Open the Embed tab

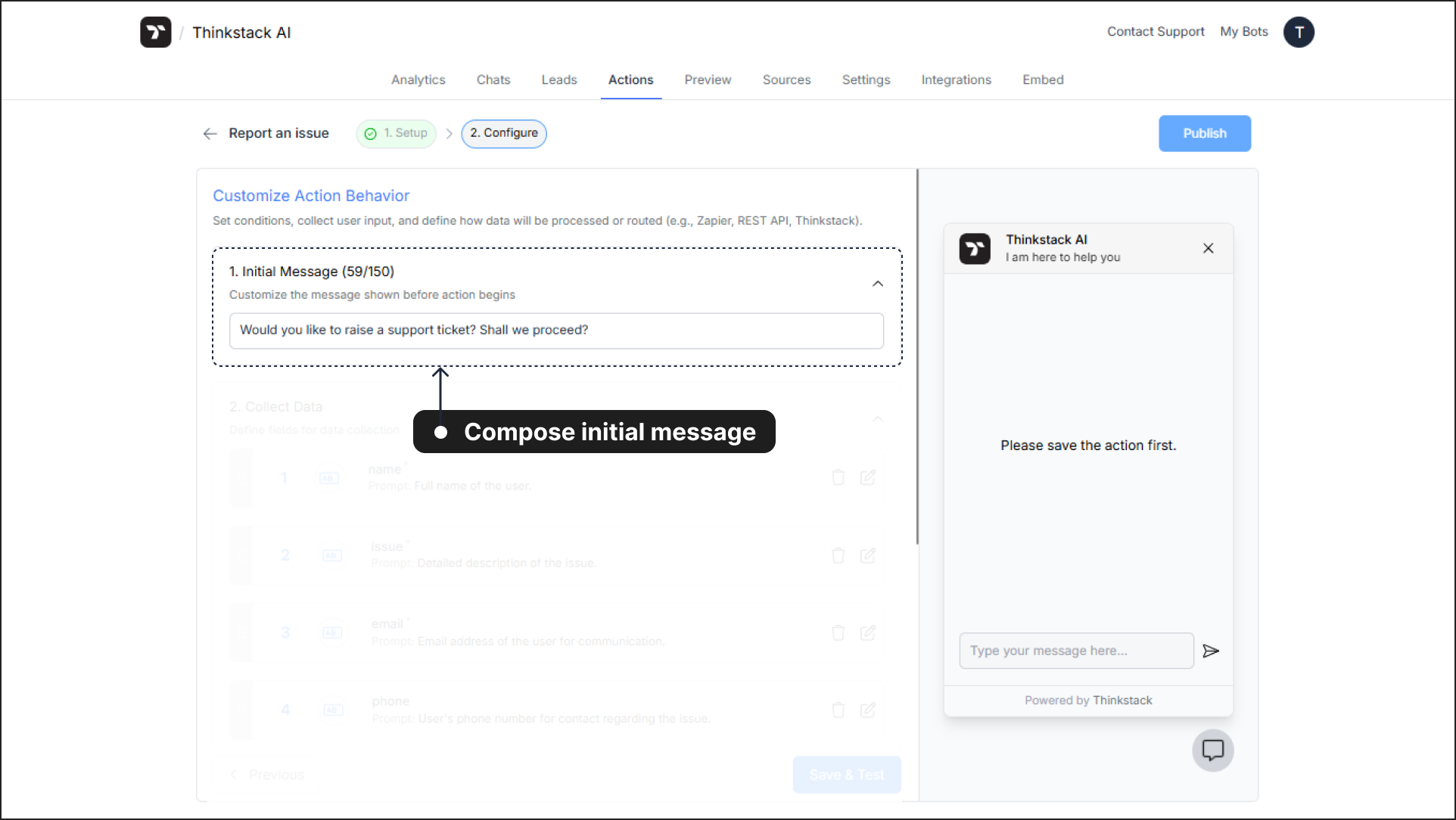pos(1043,79)
